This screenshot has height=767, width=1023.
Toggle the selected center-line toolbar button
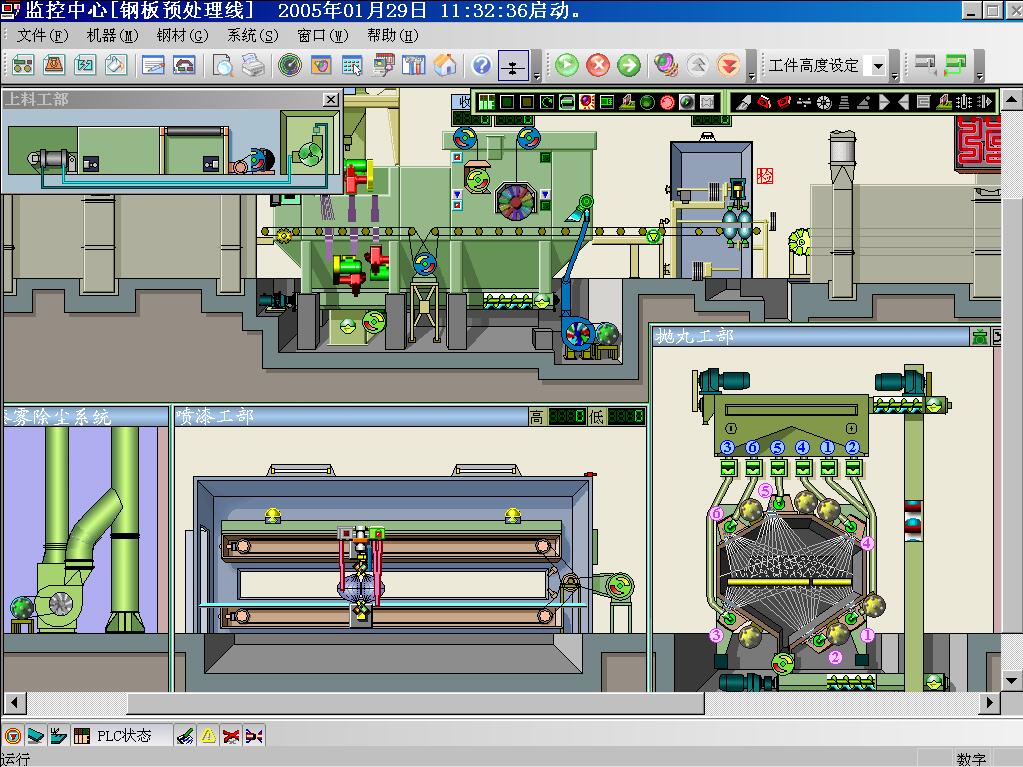(513, 66)
